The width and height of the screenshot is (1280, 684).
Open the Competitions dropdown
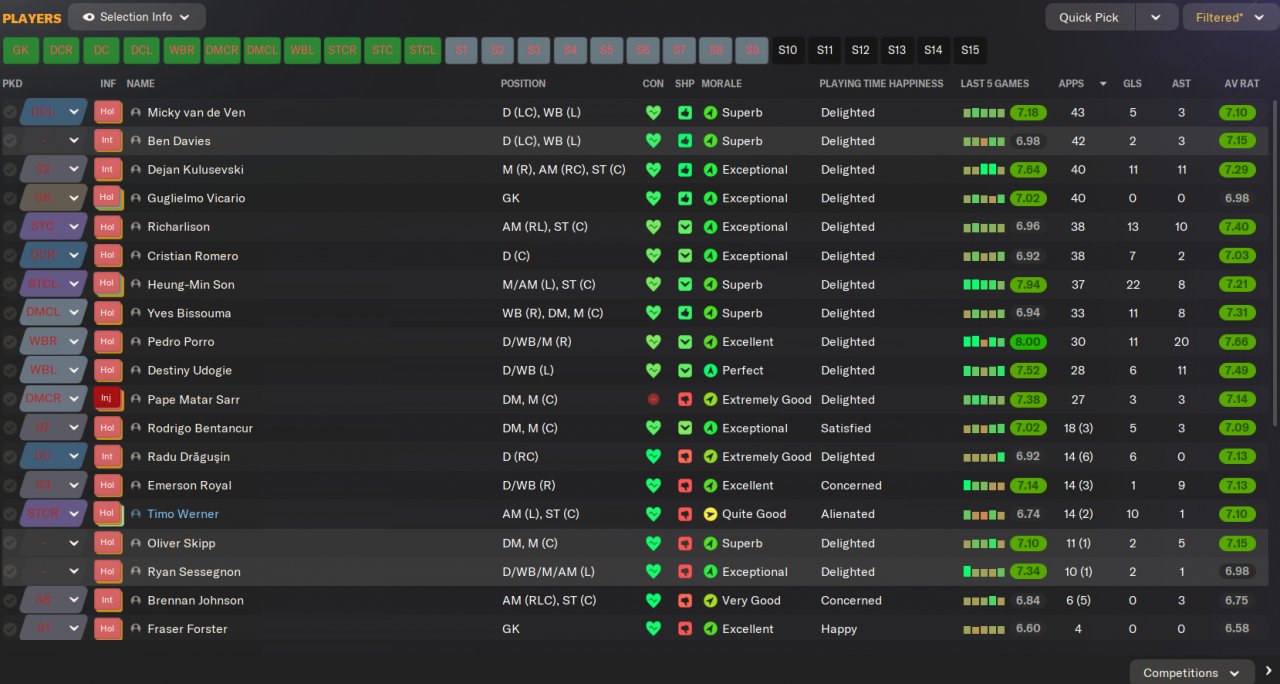[1192, 672]
